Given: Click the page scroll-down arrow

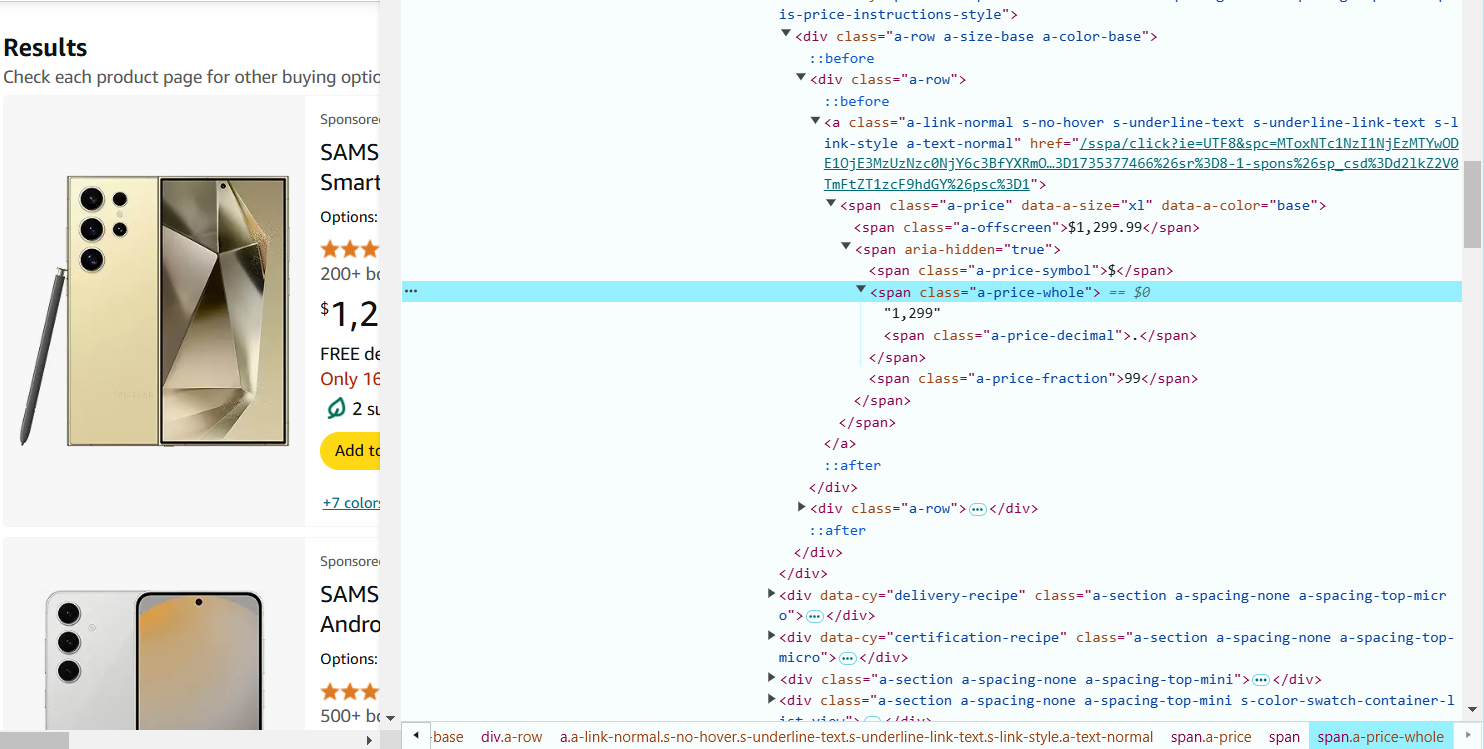Looking at the screenshot, I should tap(390, 717).
